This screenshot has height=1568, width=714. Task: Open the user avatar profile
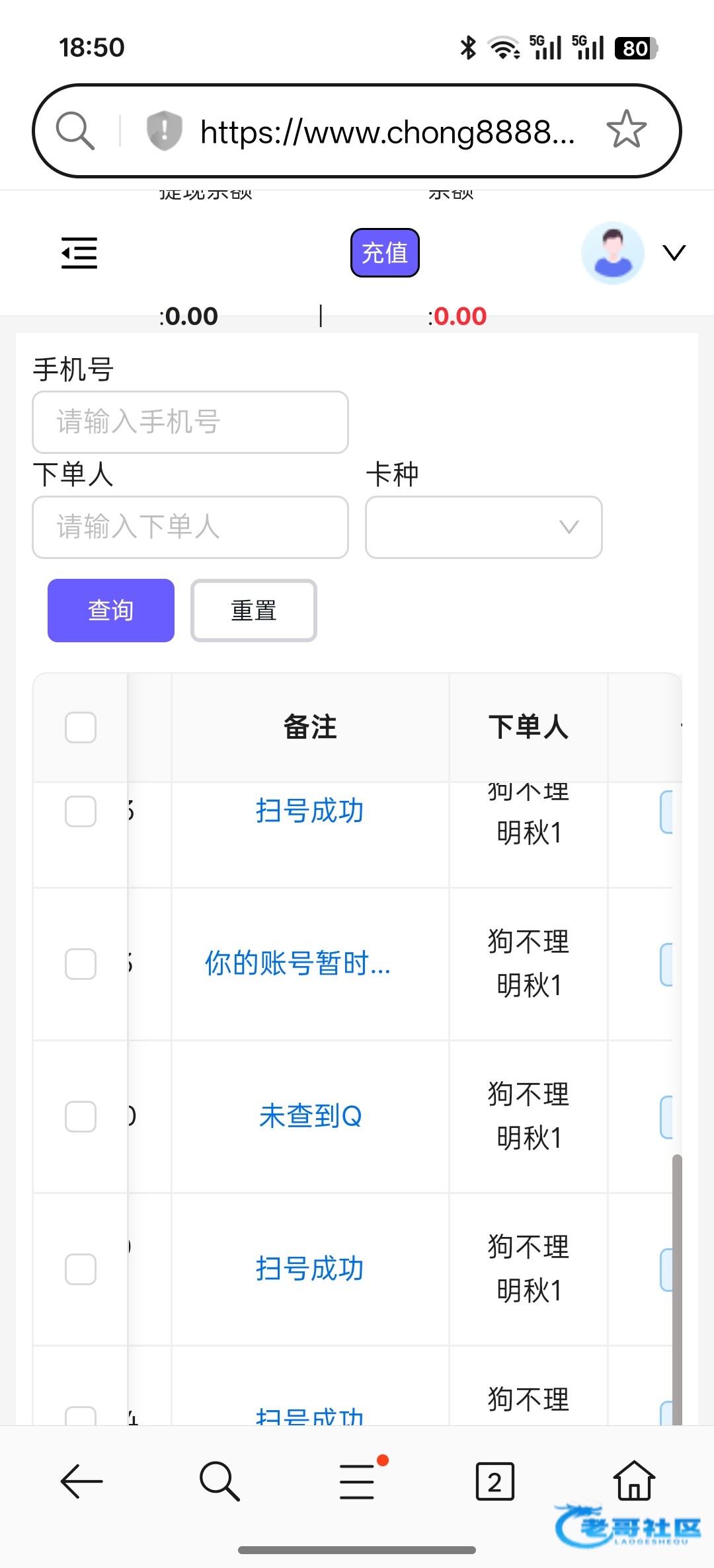click(x=613, y=253)
